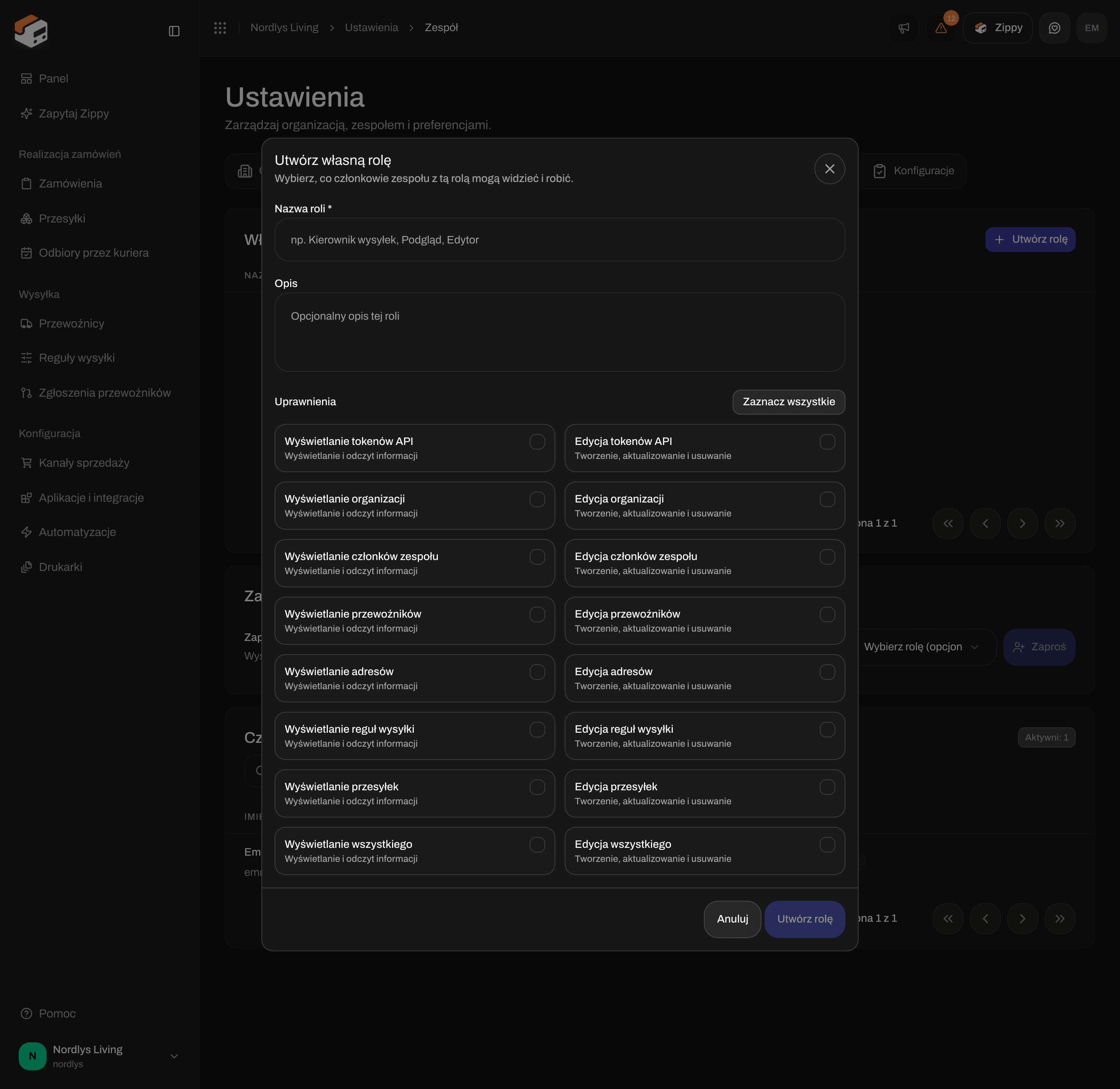Enable Edycja organizacji permission
The image size is (1120, 1089).
coord(827,499)
